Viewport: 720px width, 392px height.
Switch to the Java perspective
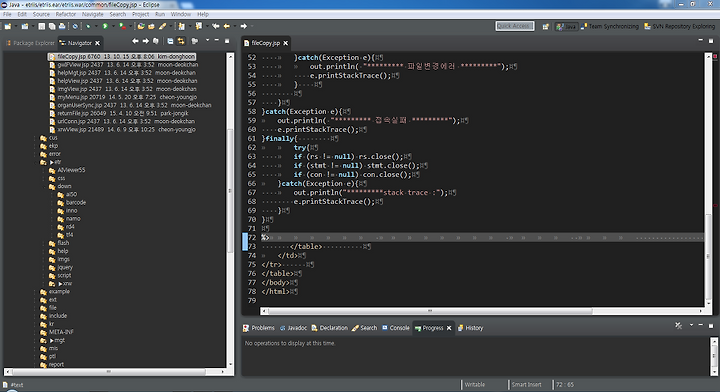pyautogui.click(x=566, y=27)
